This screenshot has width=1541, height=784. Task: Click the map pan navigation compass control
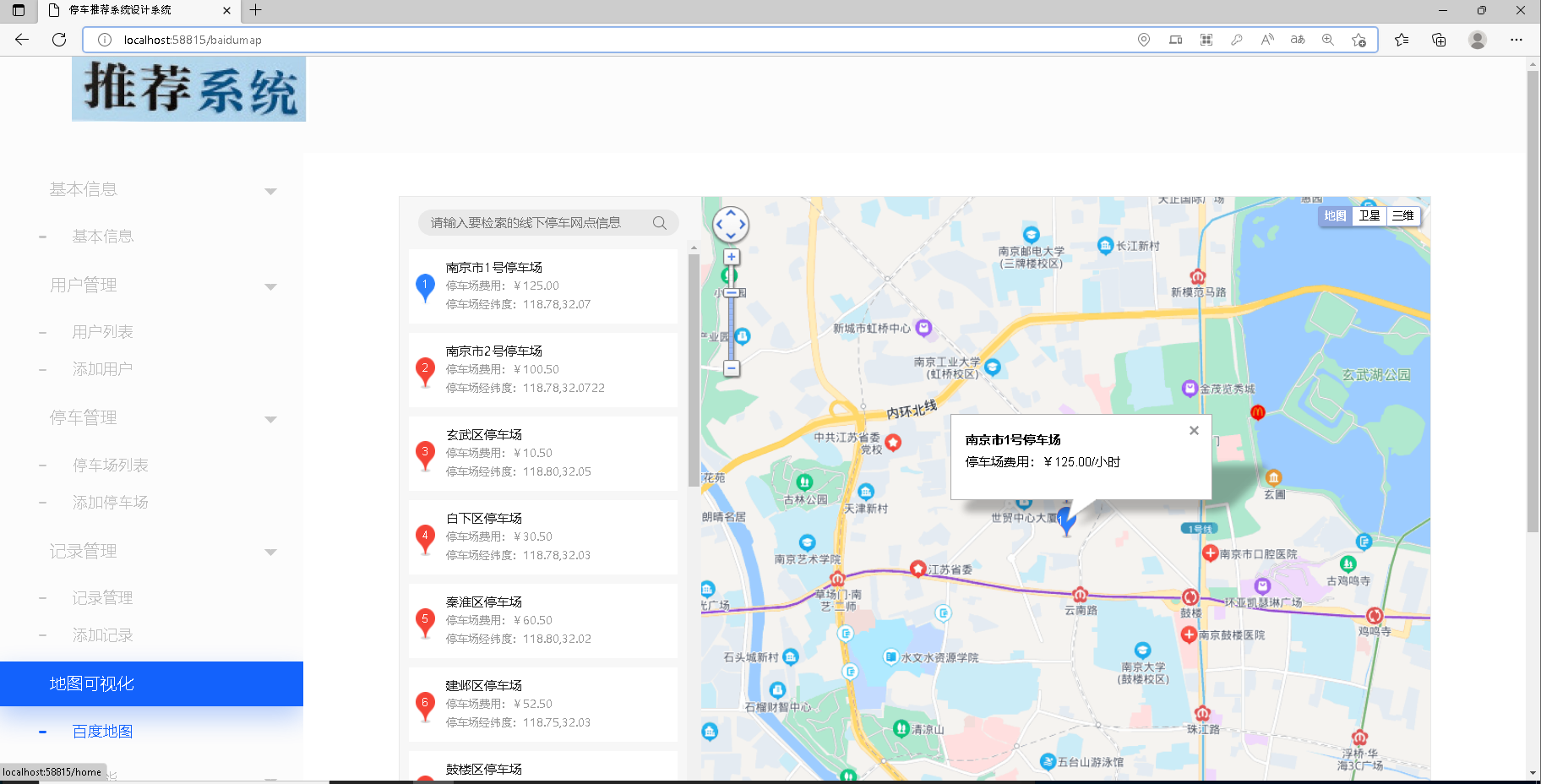point(731,225)
